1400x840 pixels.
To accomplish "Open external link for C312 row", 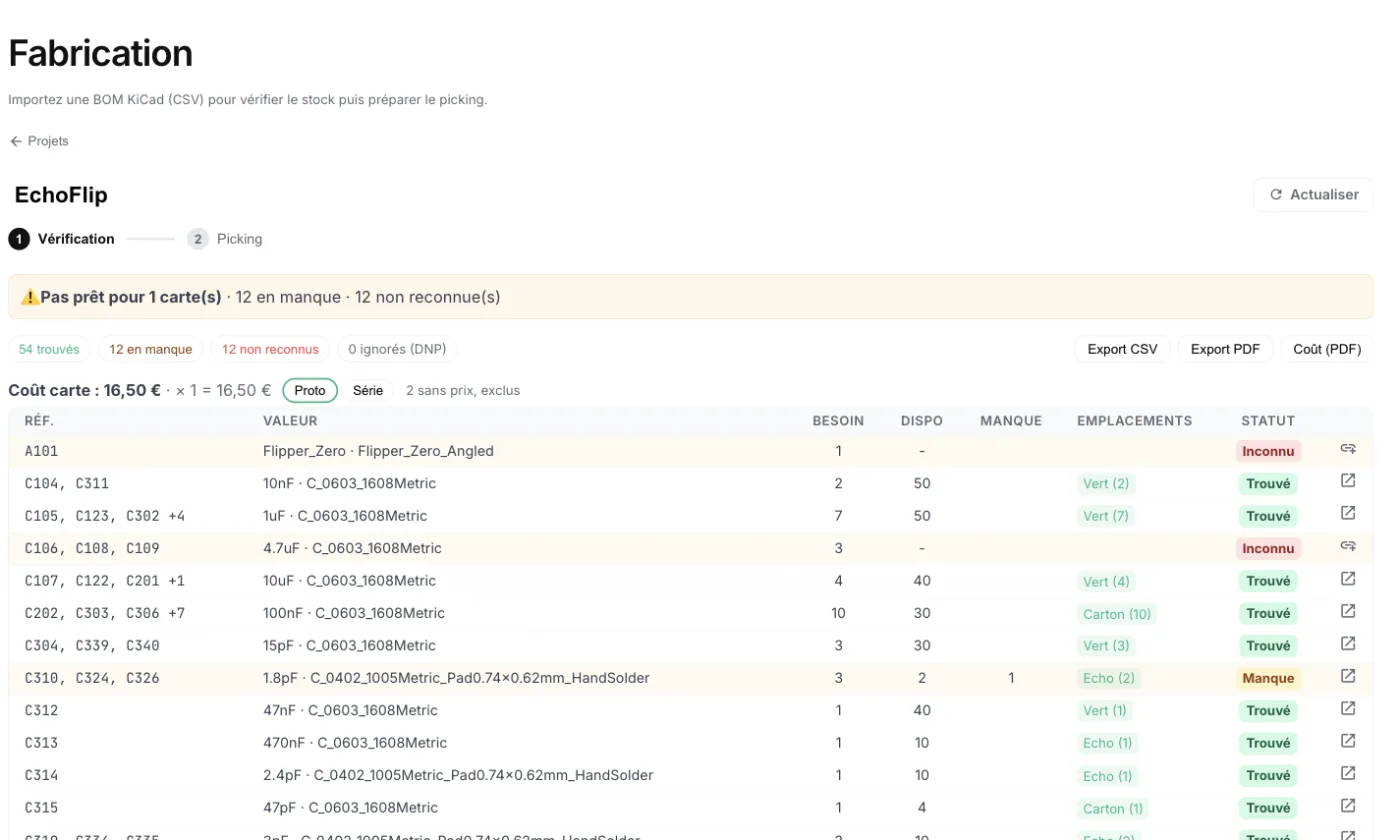I will (1348, 708).
